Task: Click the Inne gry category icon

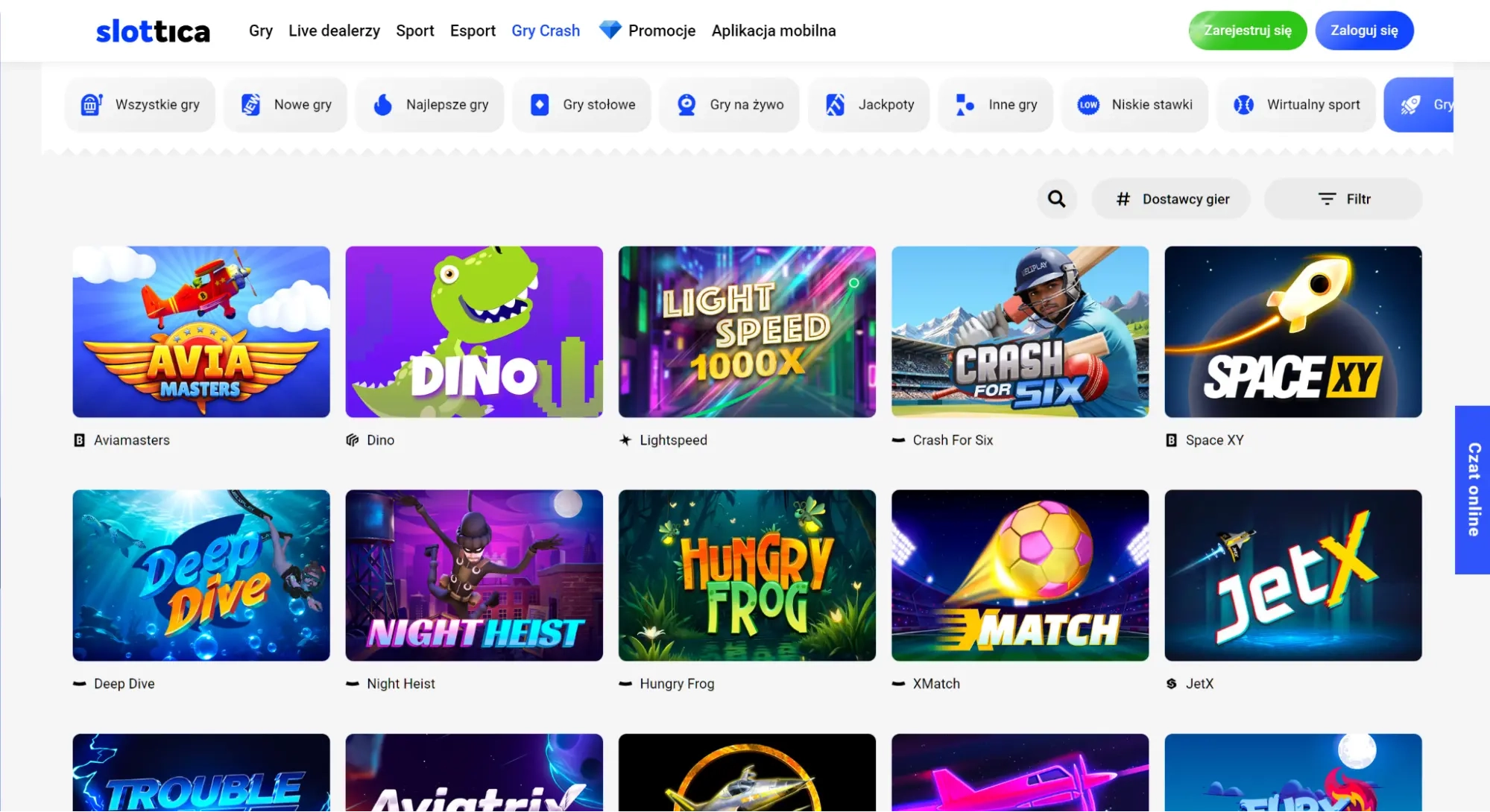Action: 965,105
